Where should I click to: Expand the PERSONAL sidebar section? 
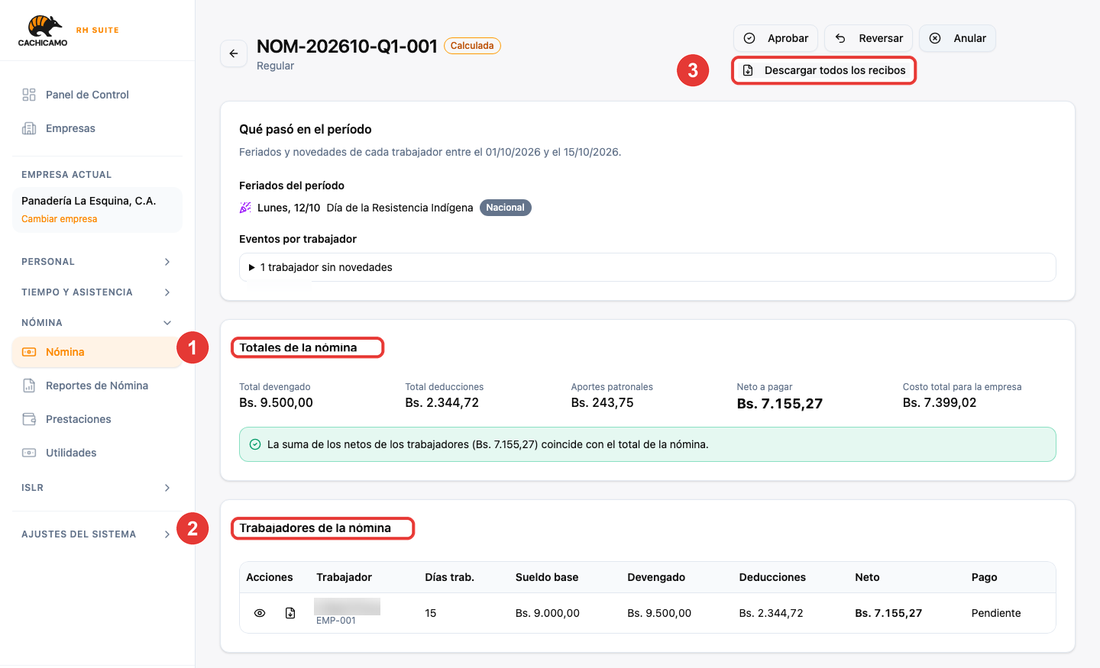pos(96,262)
